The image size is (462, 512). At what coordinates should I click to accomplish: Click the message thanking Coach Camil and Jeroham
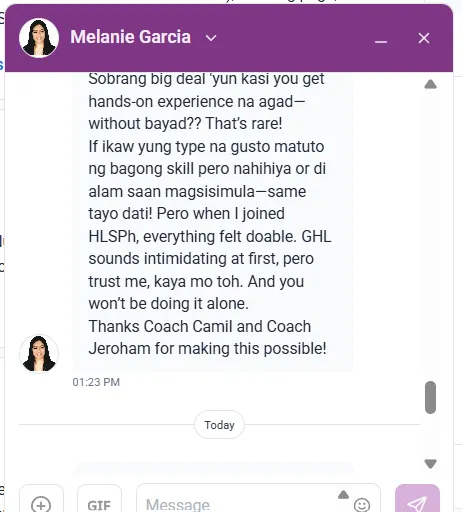[x=207, y=337]
